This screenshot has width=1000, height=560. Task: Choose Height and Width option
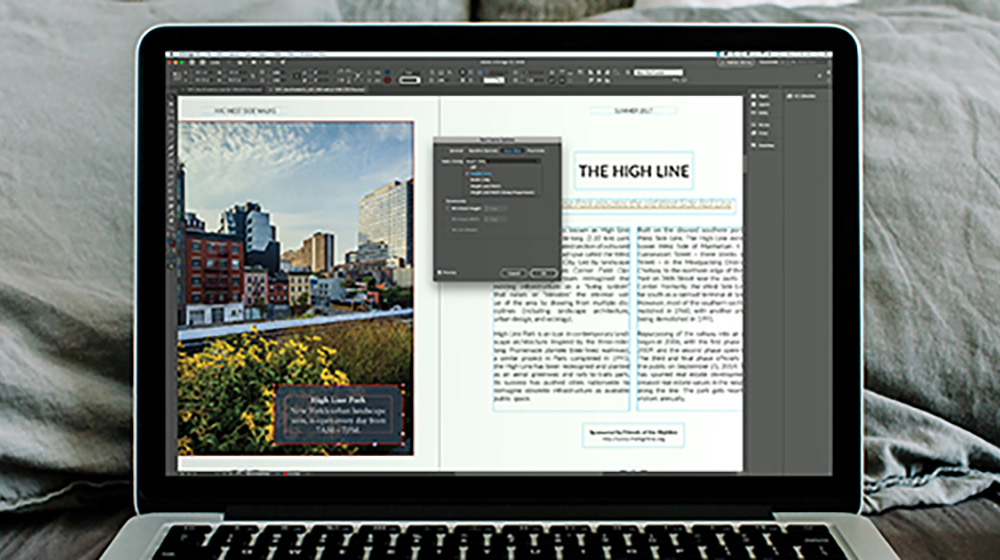(x=486, y=186)
